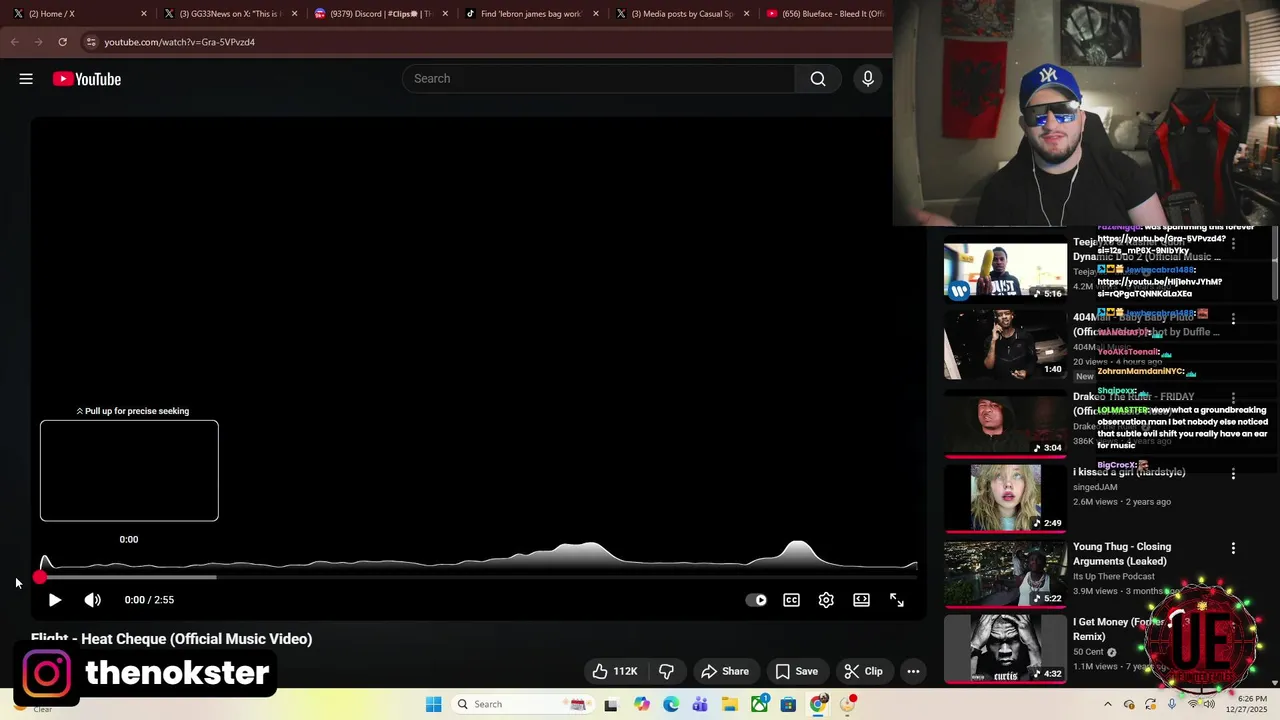Image resolution: width=1280 pixels, height=720 pixels.
Task: Open options menu for 404Mali video
Action: tap(1233, 319)
